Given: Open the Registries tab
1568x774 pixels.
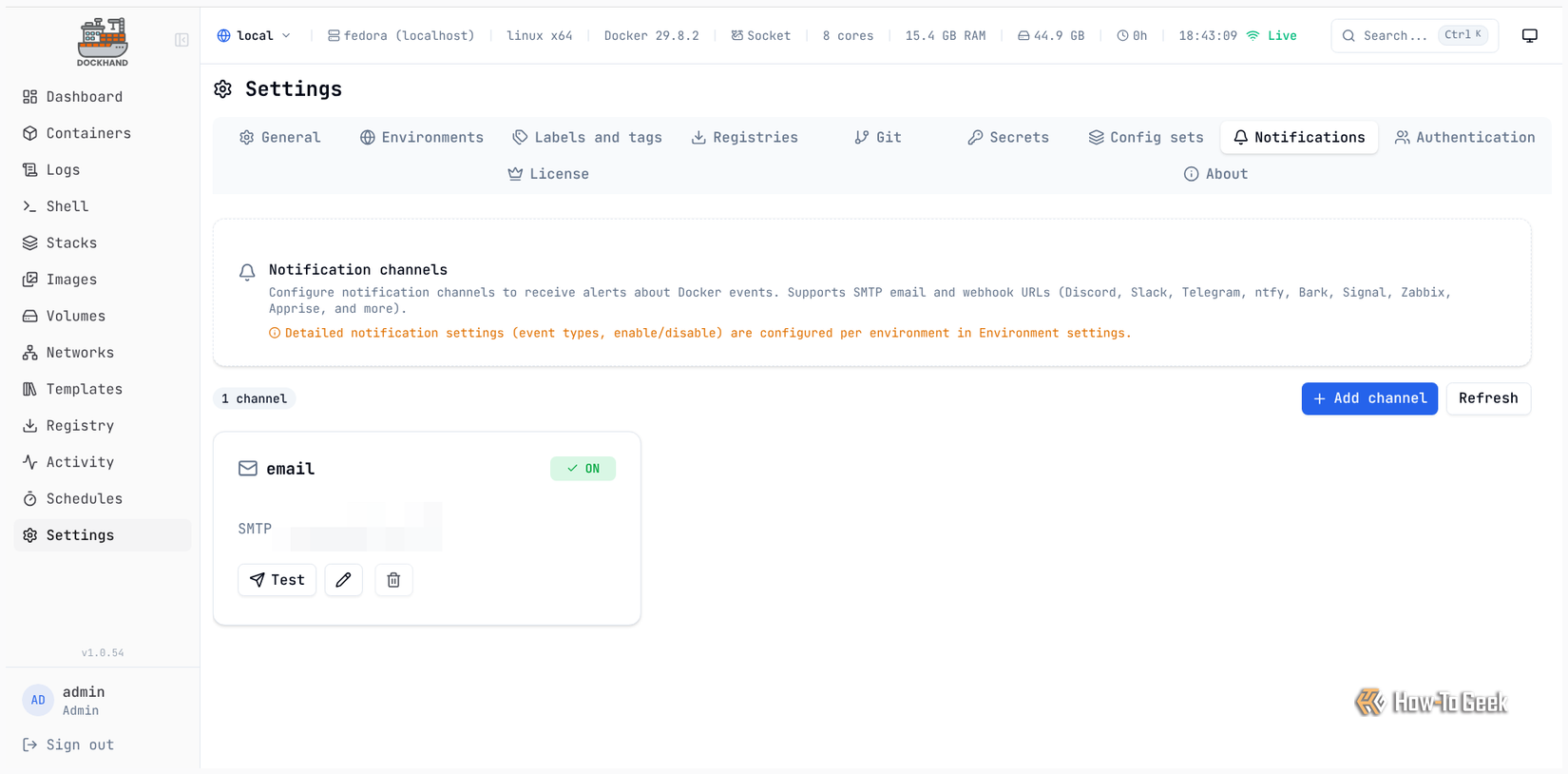Looking at the screenshot, I should (744, 138).
